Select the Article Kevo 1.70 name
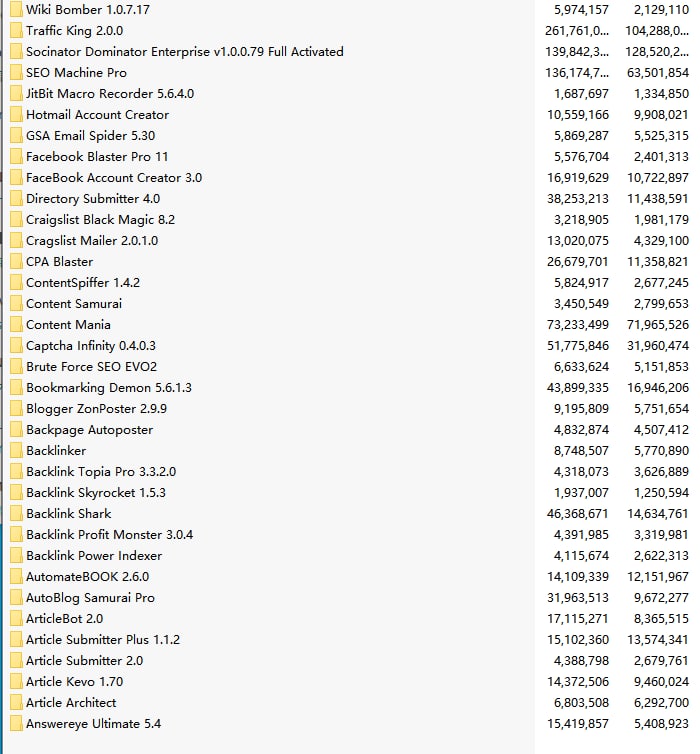 pos(75,681)
